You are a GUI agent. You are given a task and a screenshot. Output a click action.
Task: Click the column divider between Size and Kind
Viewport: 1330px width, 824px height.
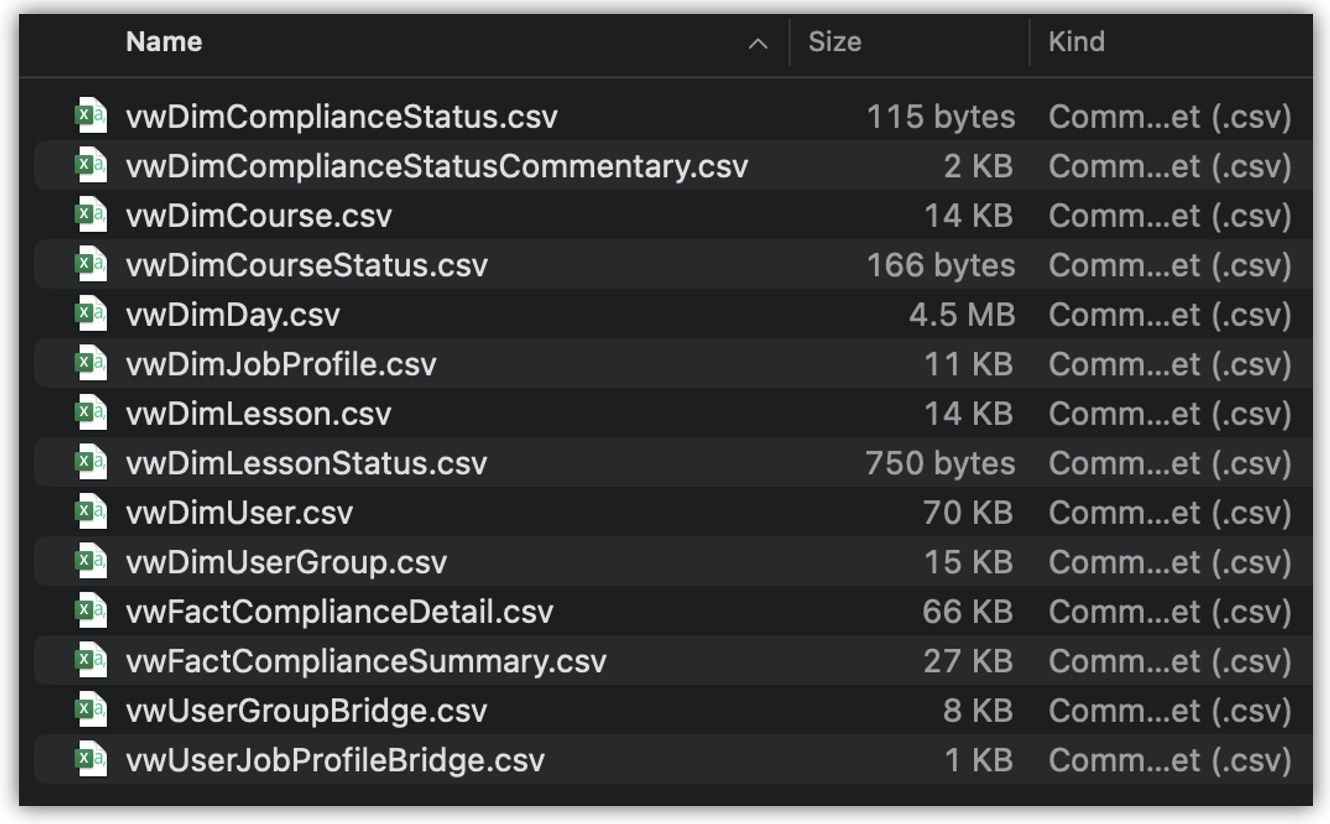pos(1029,42)
